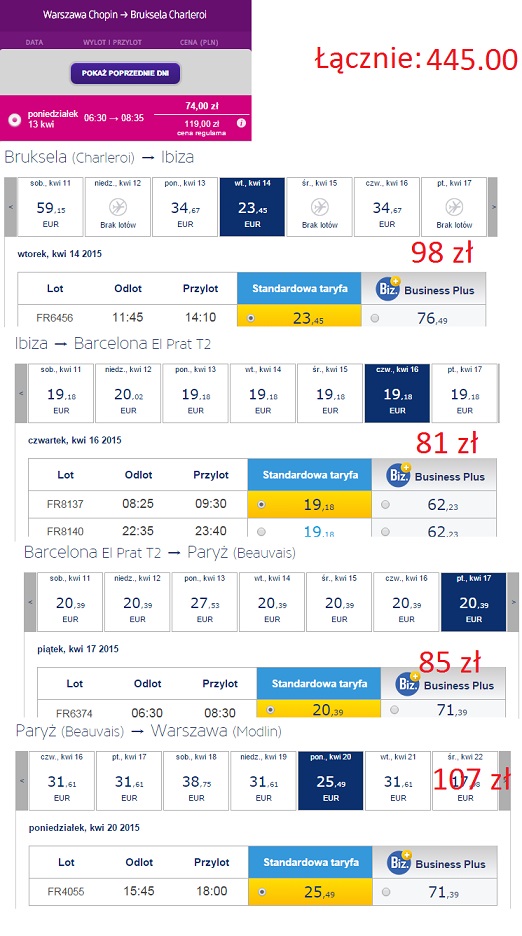The image size is (522, 936).
Task: Click the info icon next to the 119,00 zł regular price
Action: (241, 123)
